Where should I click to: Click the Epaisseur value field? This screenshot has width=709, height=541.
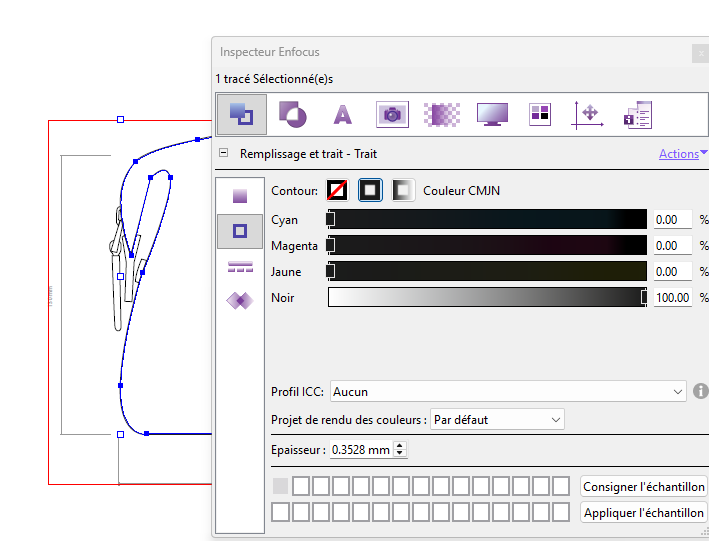click(361, 450)
